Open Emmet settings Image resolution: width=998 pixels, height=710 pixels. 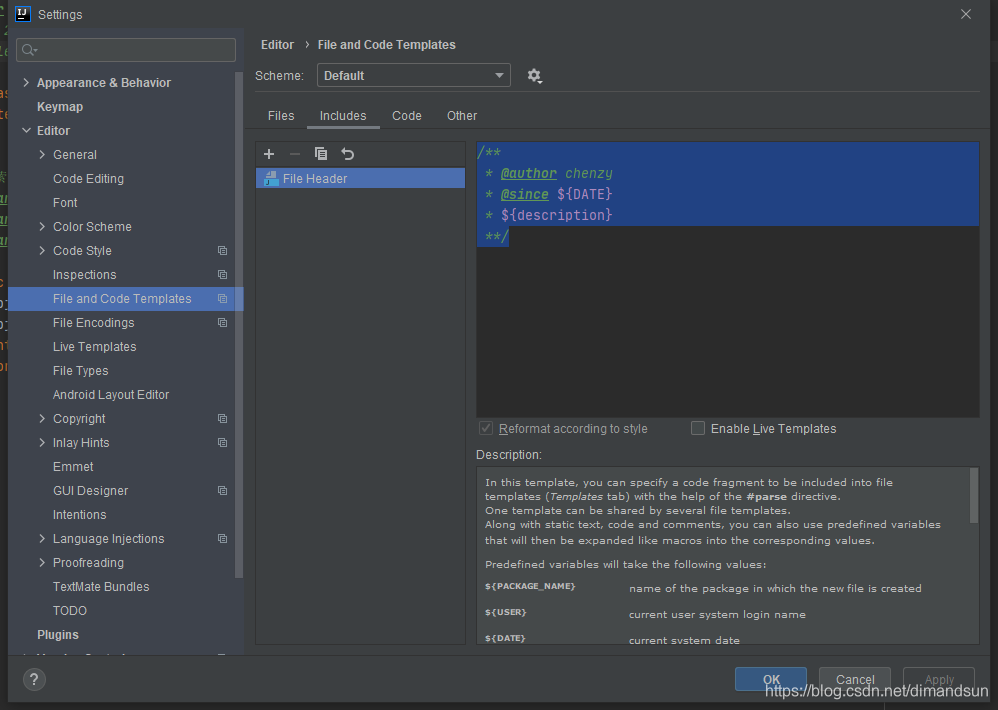(x=73, y=467)
